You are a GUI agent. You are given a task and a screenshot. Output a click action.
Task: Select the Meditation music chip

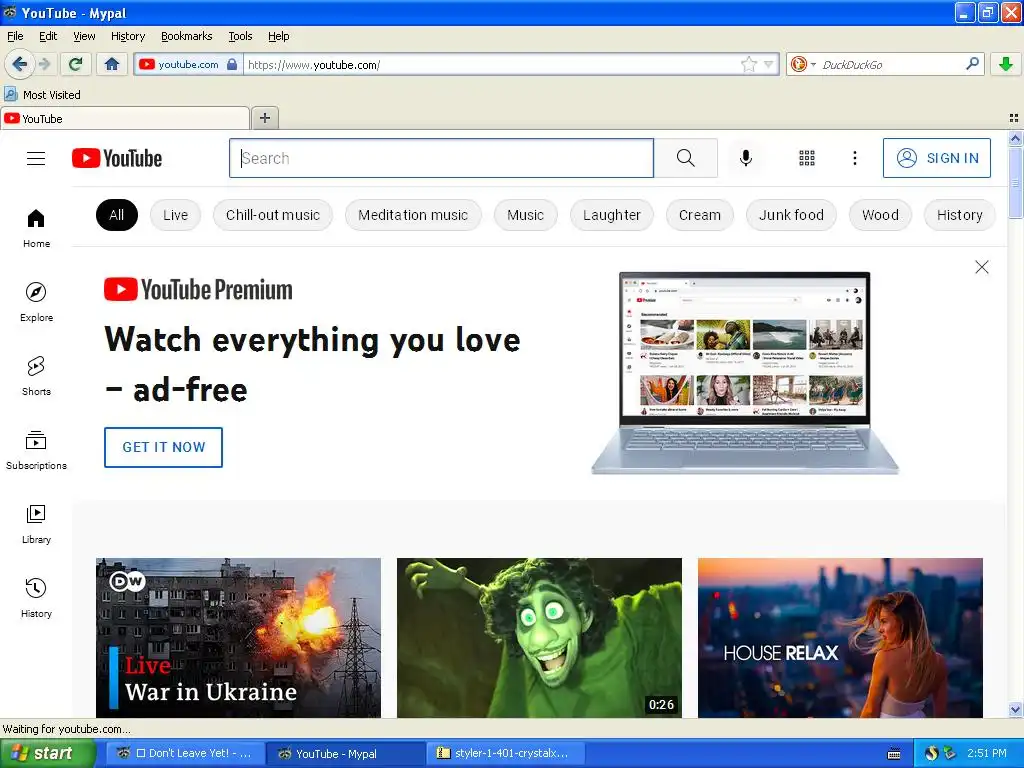click(413, 215)
